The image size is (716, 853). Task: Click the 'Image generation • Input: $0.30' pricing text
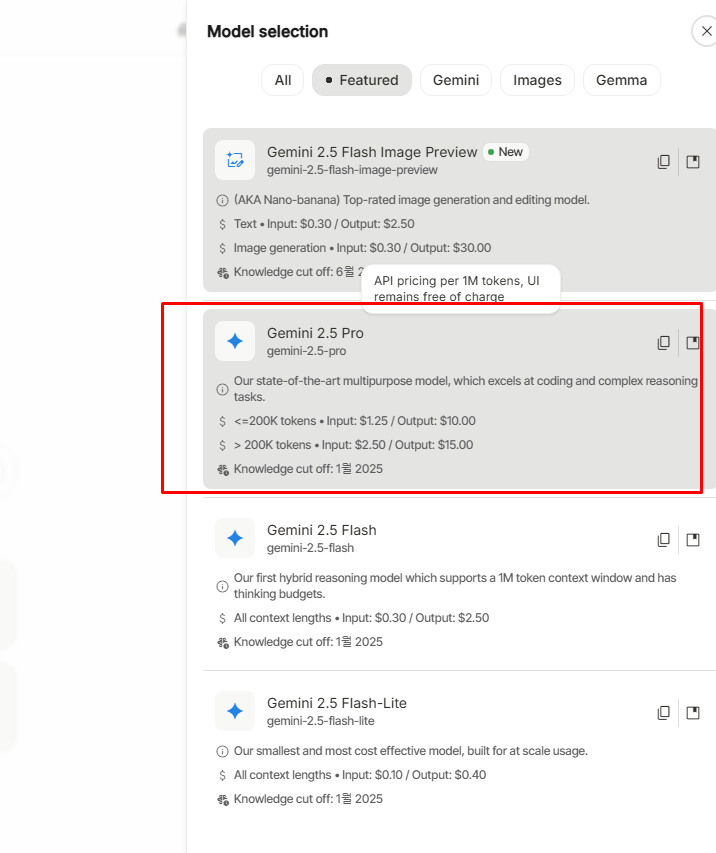(362, 248)
